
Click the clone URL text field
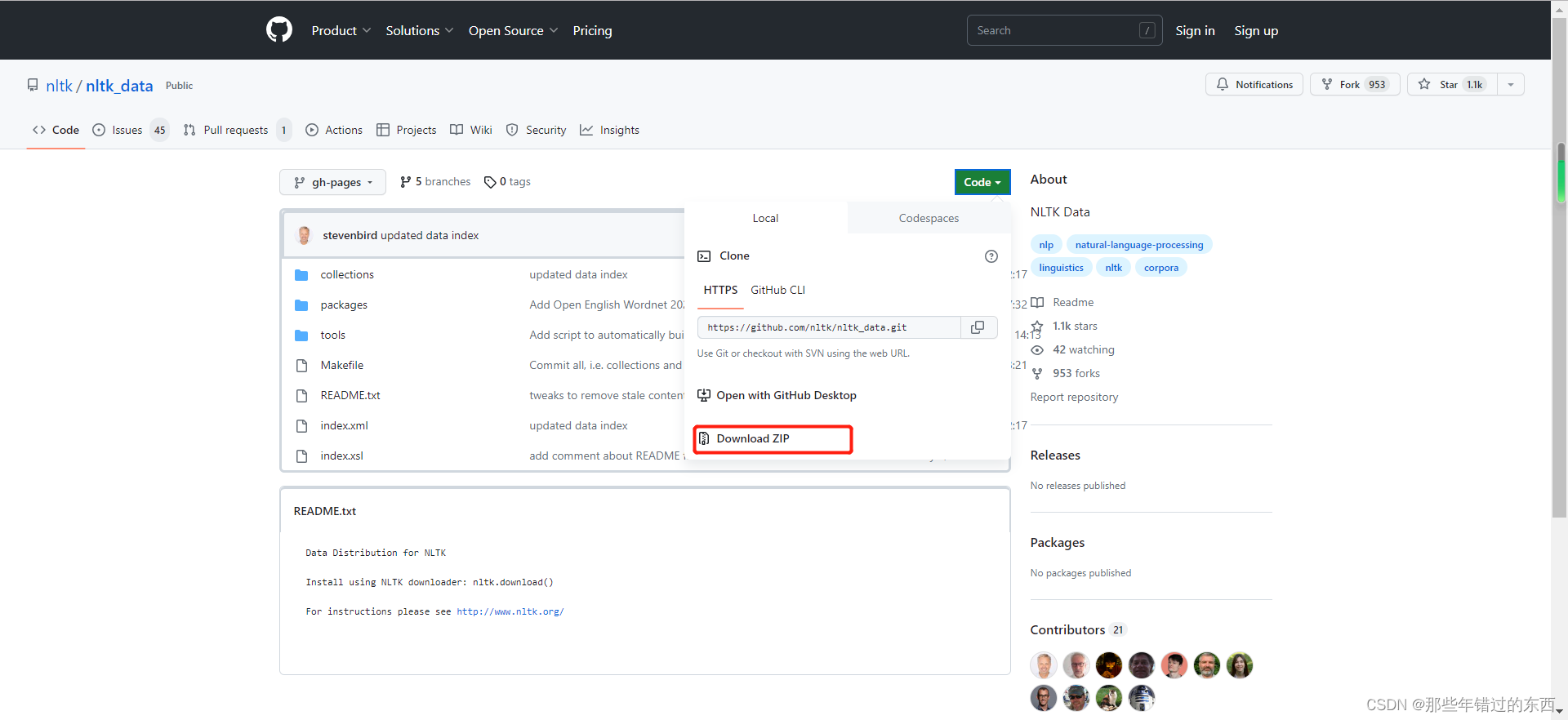tap(829, 327)
